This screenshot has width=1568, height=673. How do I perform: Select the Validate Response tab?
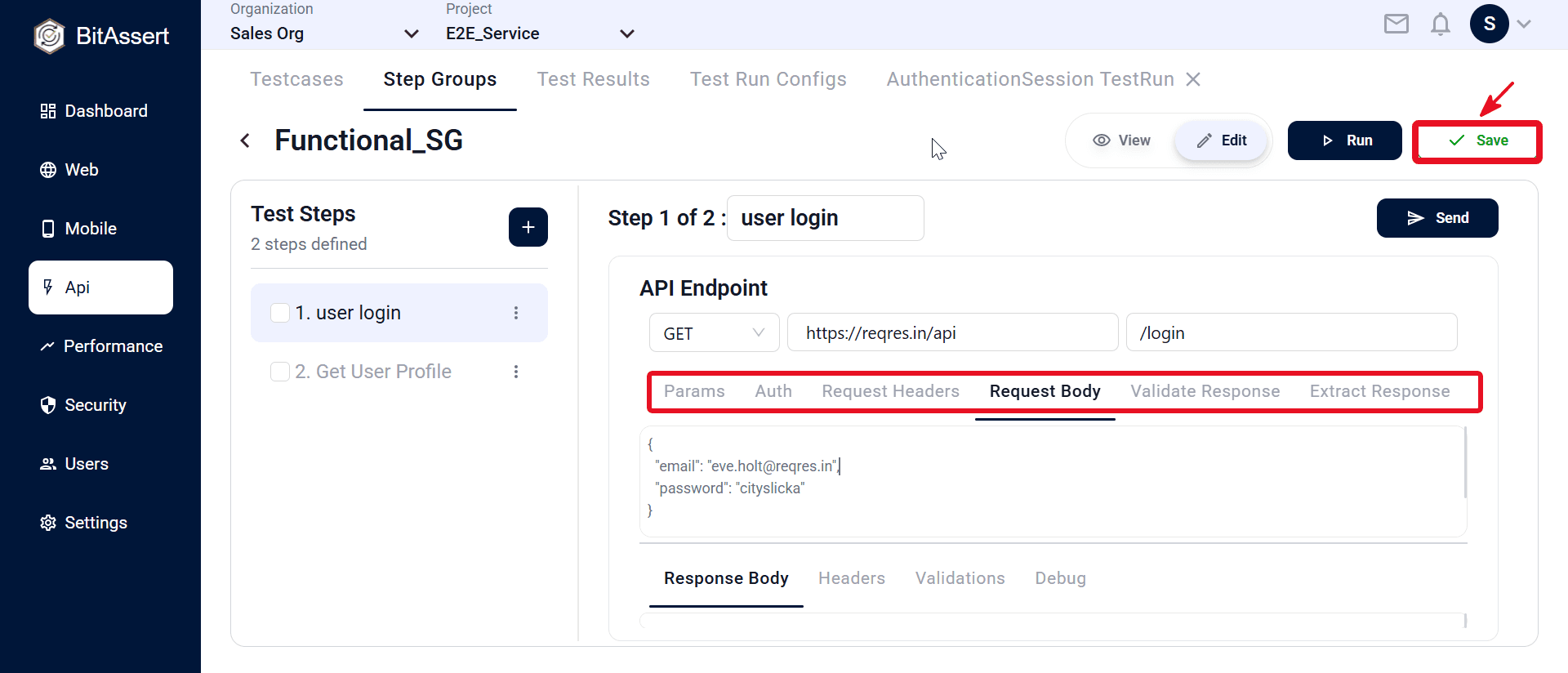(x=1205, y=391)
